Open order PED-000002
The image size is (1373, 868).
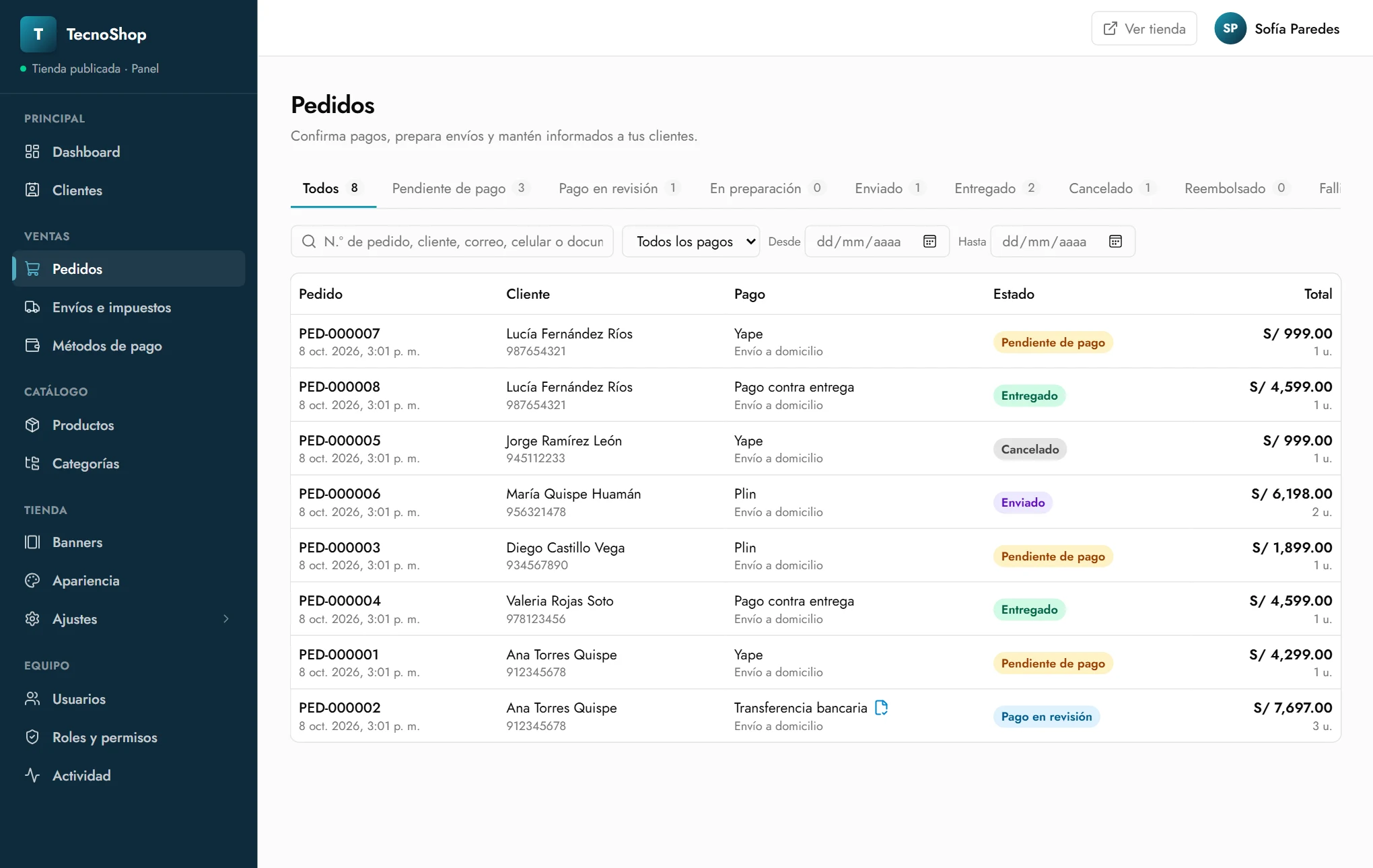click(x=339, y=707)
